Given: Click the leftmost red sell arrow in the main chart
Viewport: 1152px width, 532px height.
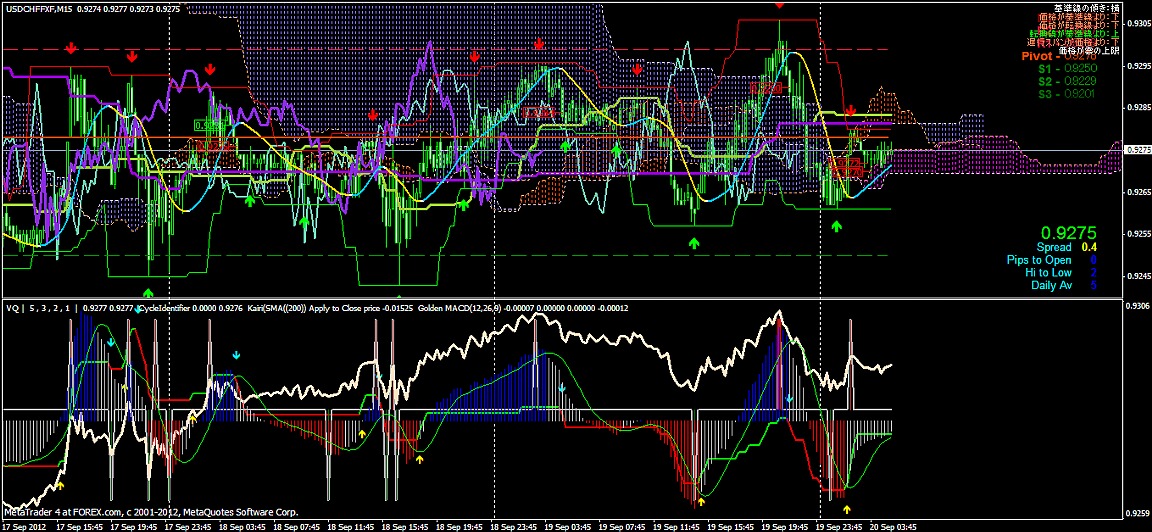Looking at the screenshot, I should coord(71,48).
